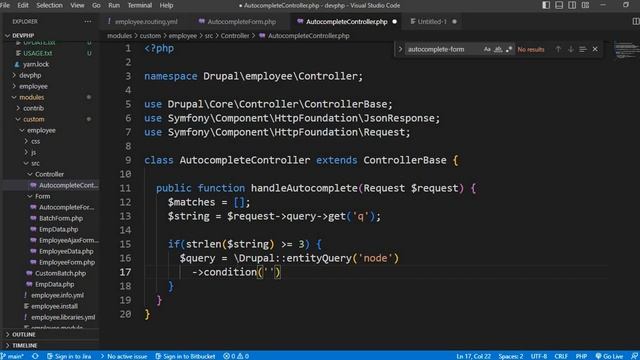
Task: Click the find input containing autocomplete-form
Action: point(443,49)
